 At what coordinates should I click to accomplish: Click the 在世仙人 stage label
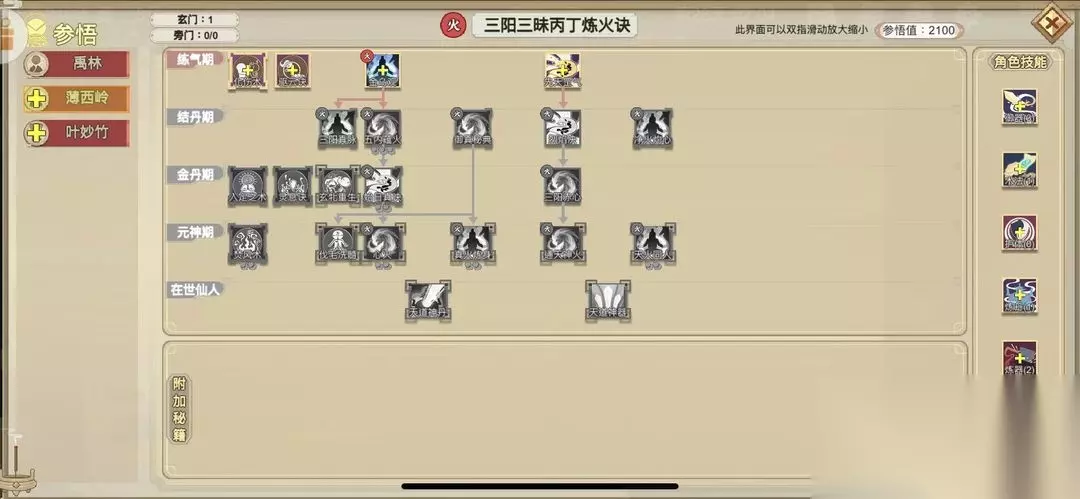(x=195, y=289)
